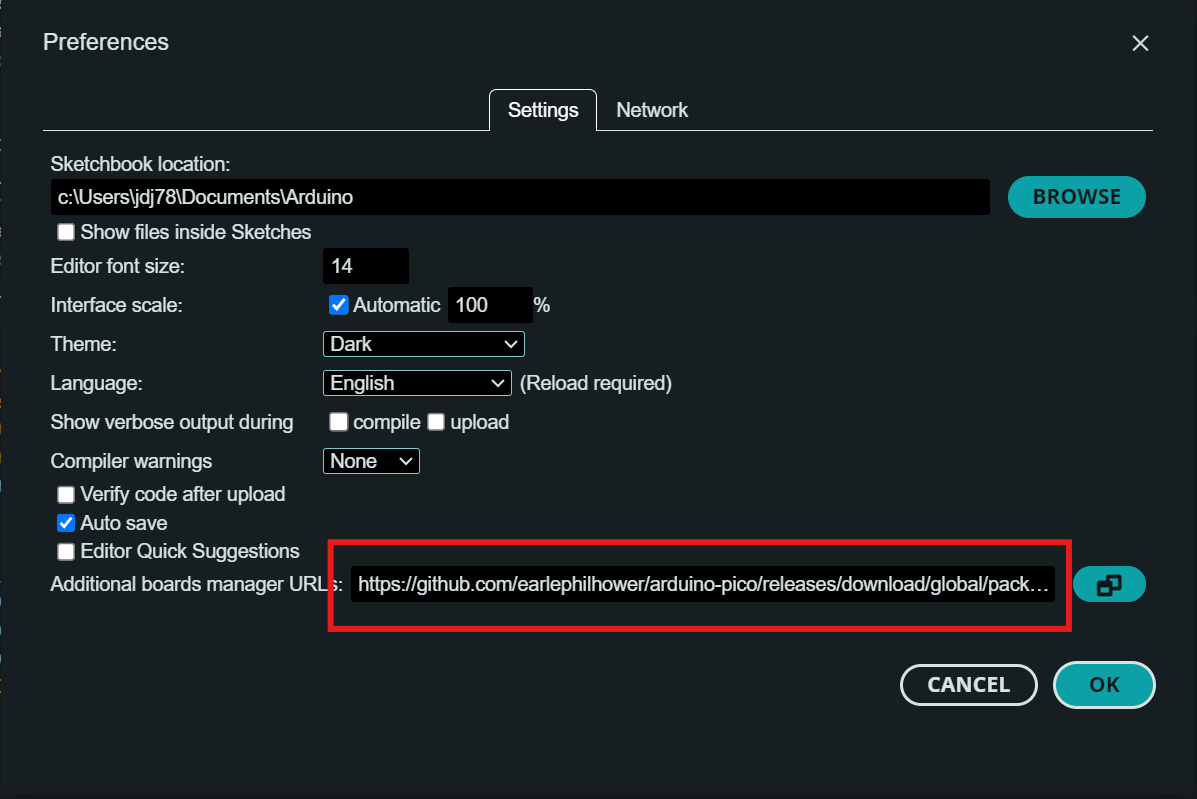Disable the Auto save checkbox

click(x=66, y=523)
